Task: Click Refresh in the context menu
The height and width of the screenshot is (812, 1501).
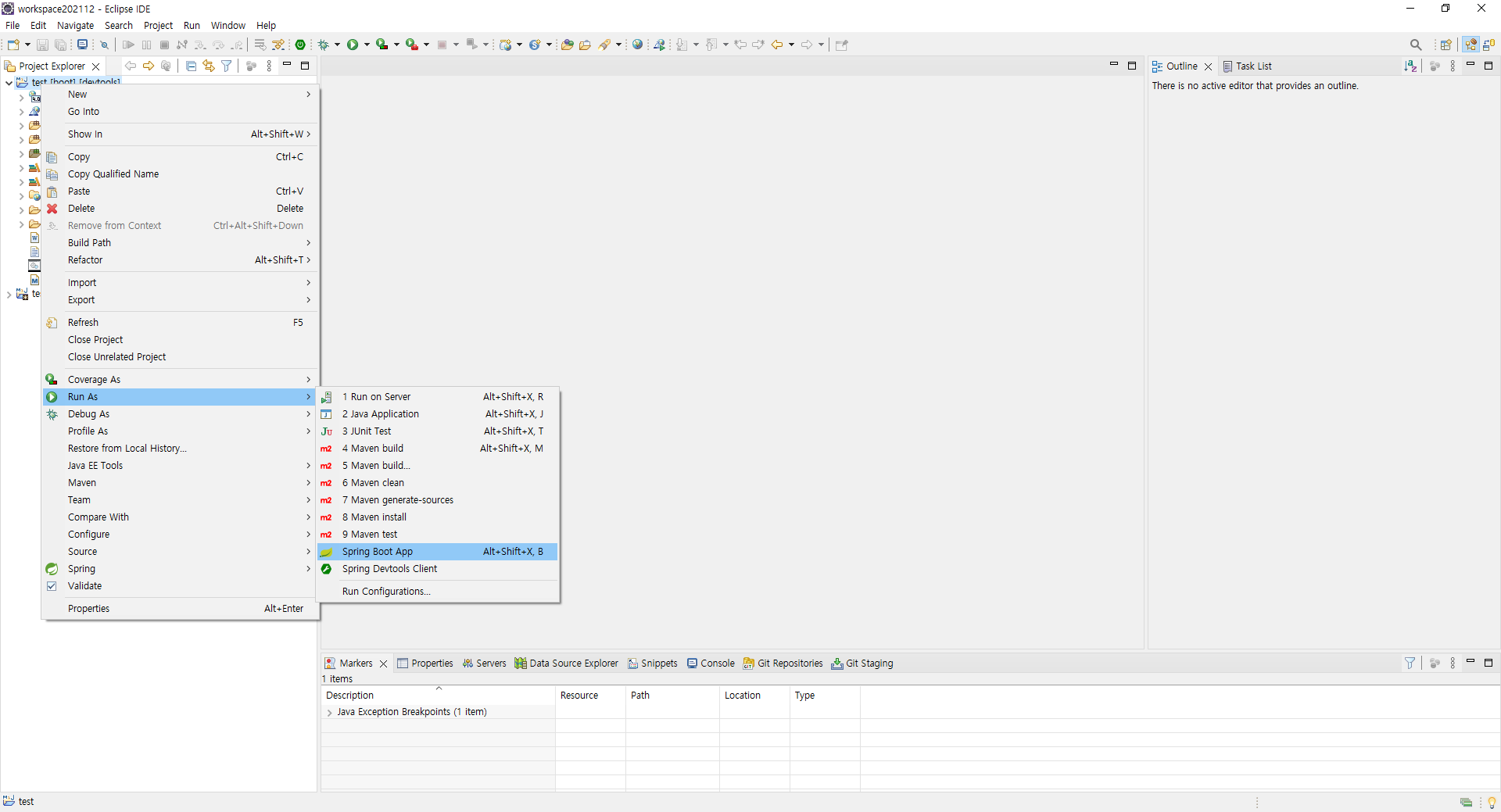Action: click(x=181, y=323)
